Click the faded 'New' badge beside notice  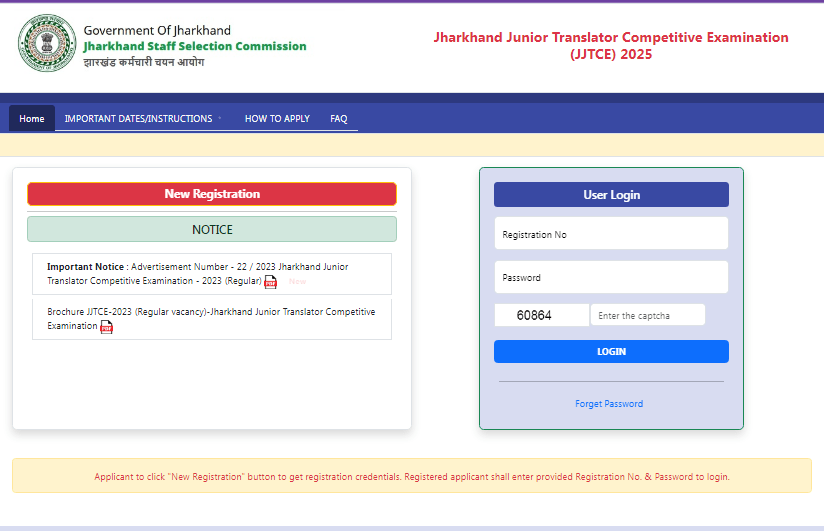(297, 282)
